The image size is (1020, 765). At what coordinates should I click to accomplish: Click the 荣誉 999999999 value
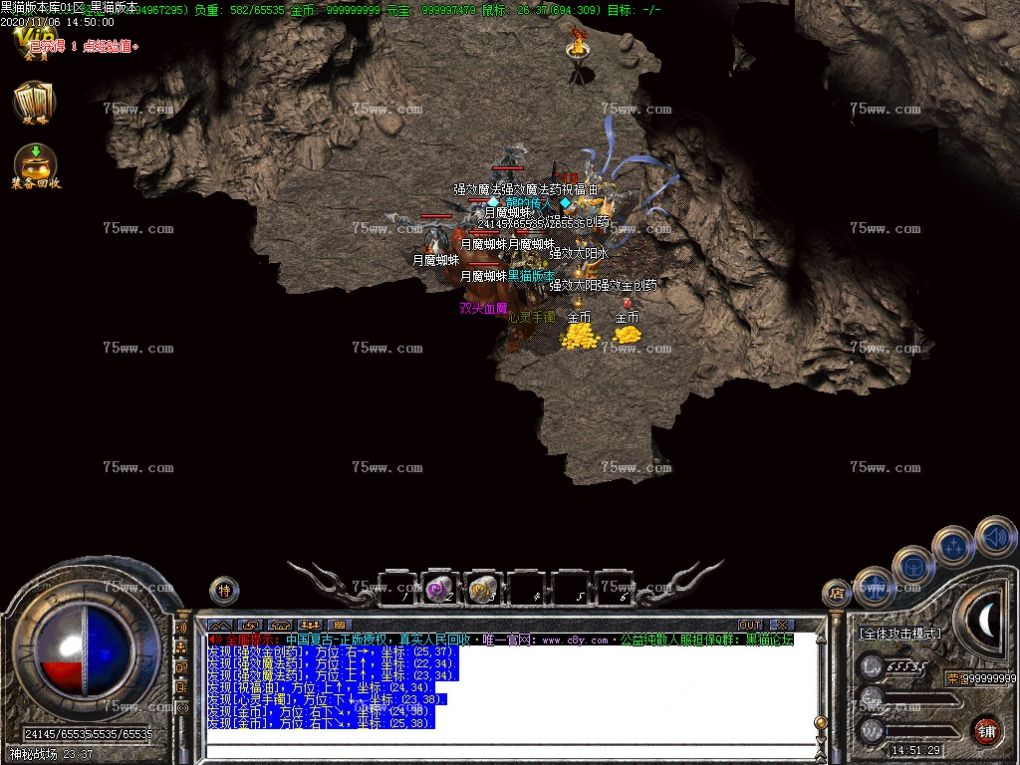click(981, 678)
